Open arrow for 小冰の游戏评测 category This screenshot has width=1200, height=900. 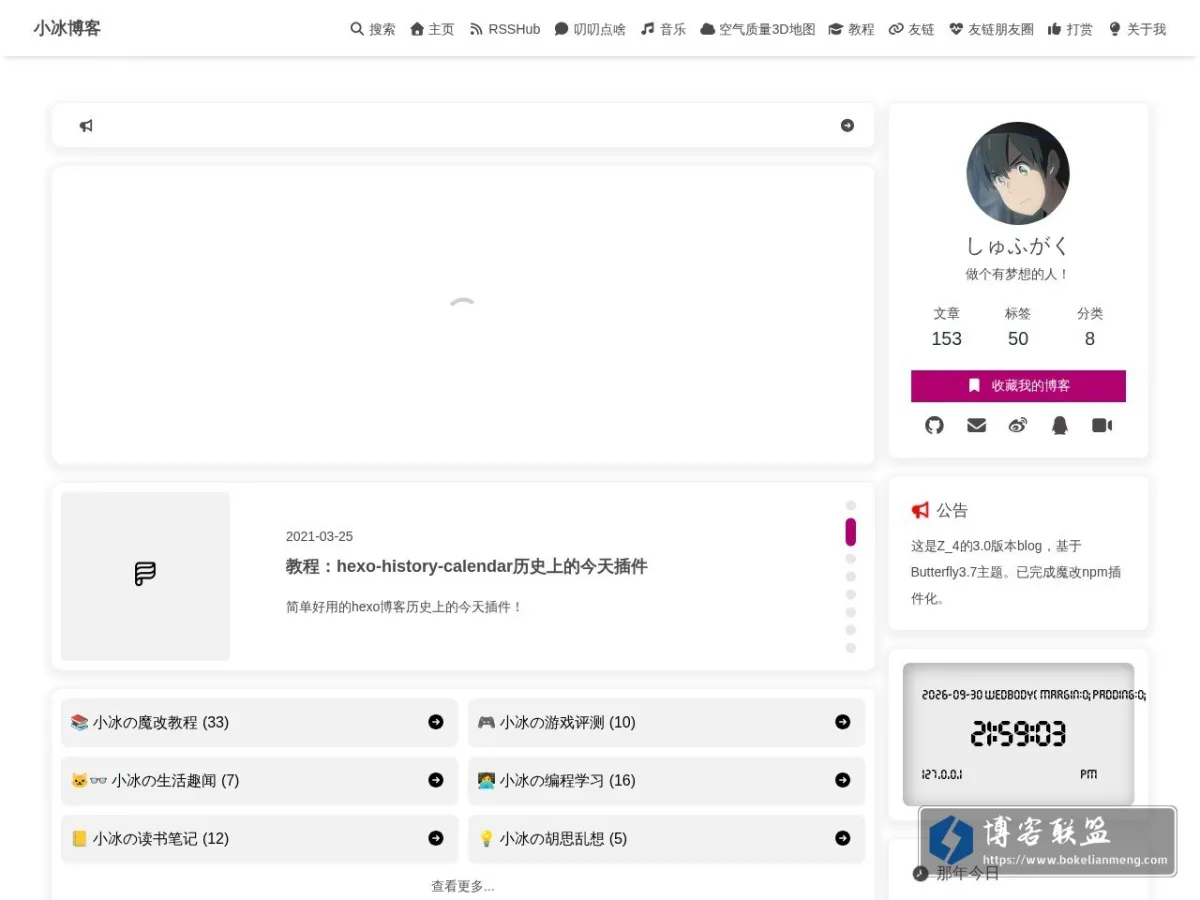coord(843,722)
